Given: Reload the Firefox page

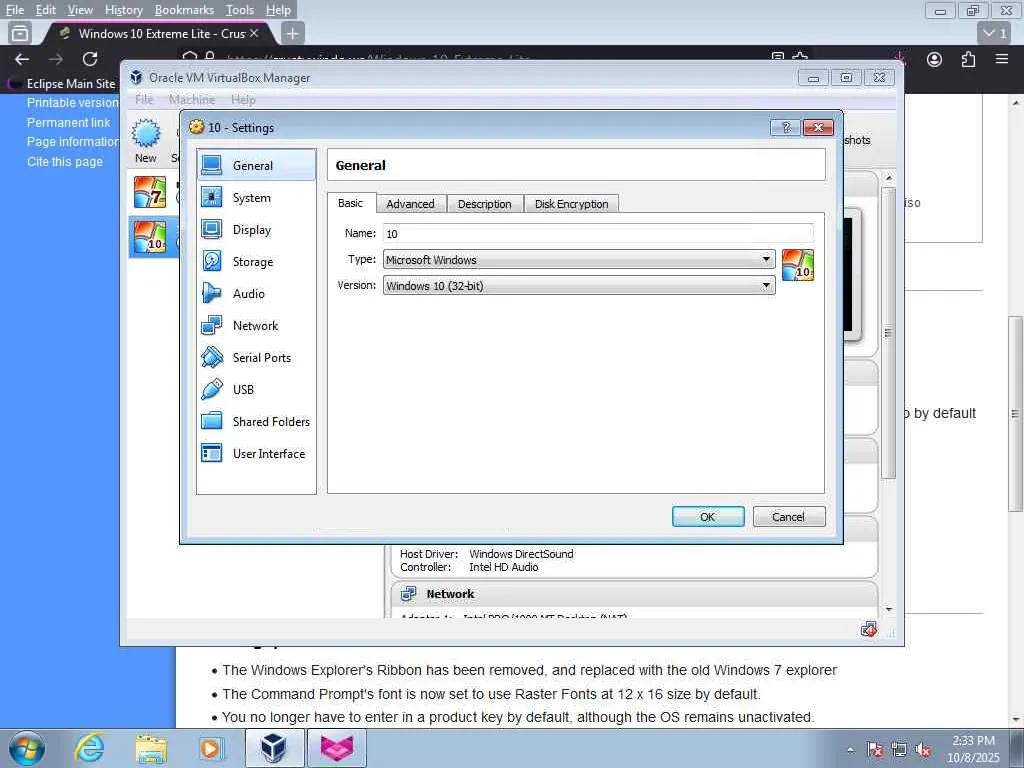Looking at the screenshot, I should (x=90, y=59).
